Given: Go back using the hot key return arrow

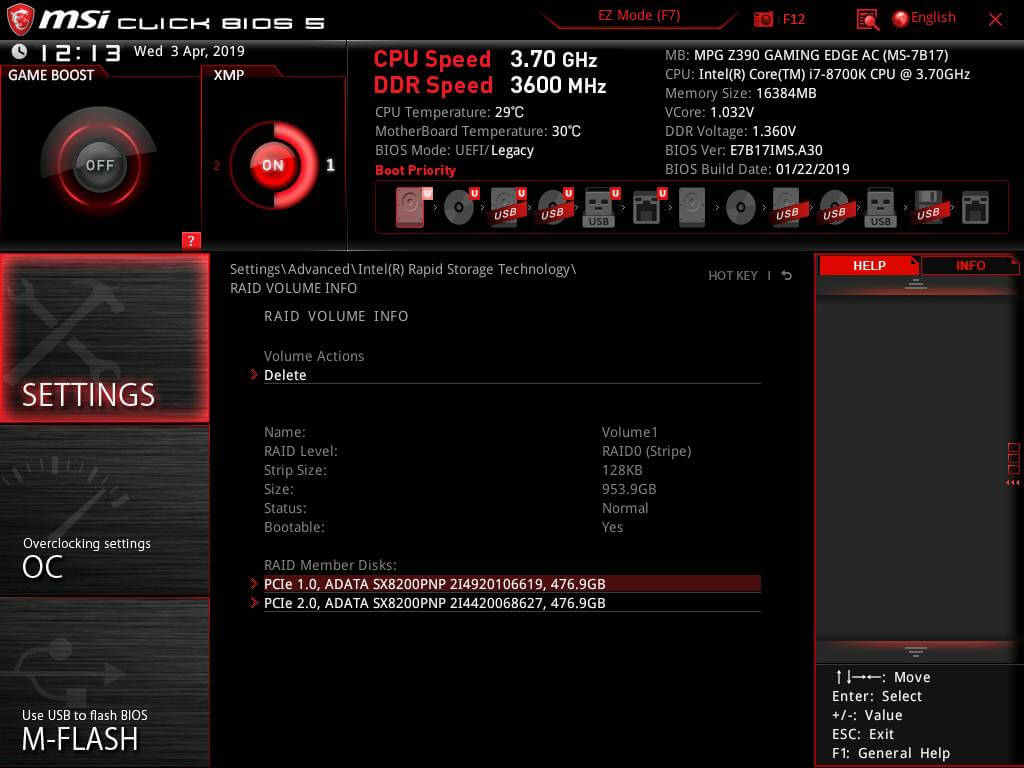Looking at the screenshot, I should (787, 276).
